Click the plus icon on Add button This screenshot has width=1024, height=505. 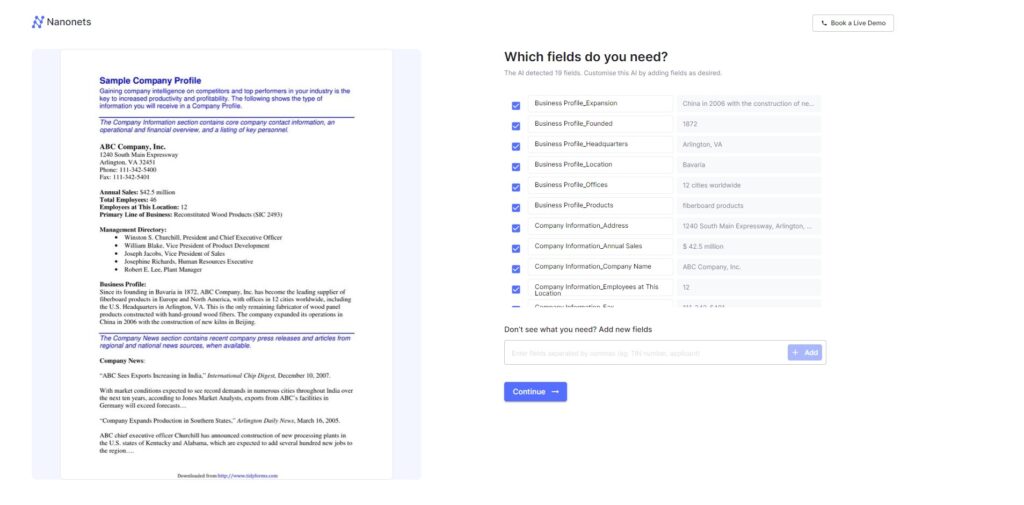tap(795, 353)
